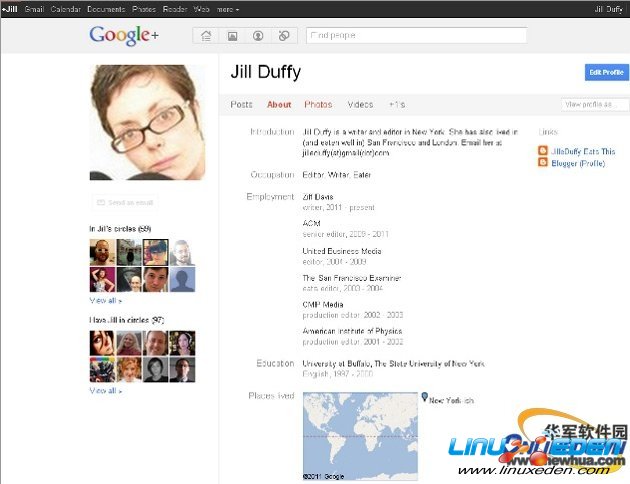This screenshot has width=630, height=484.
Task: Expand the 'more' dropdown in top bar
Action: point(228,9)
